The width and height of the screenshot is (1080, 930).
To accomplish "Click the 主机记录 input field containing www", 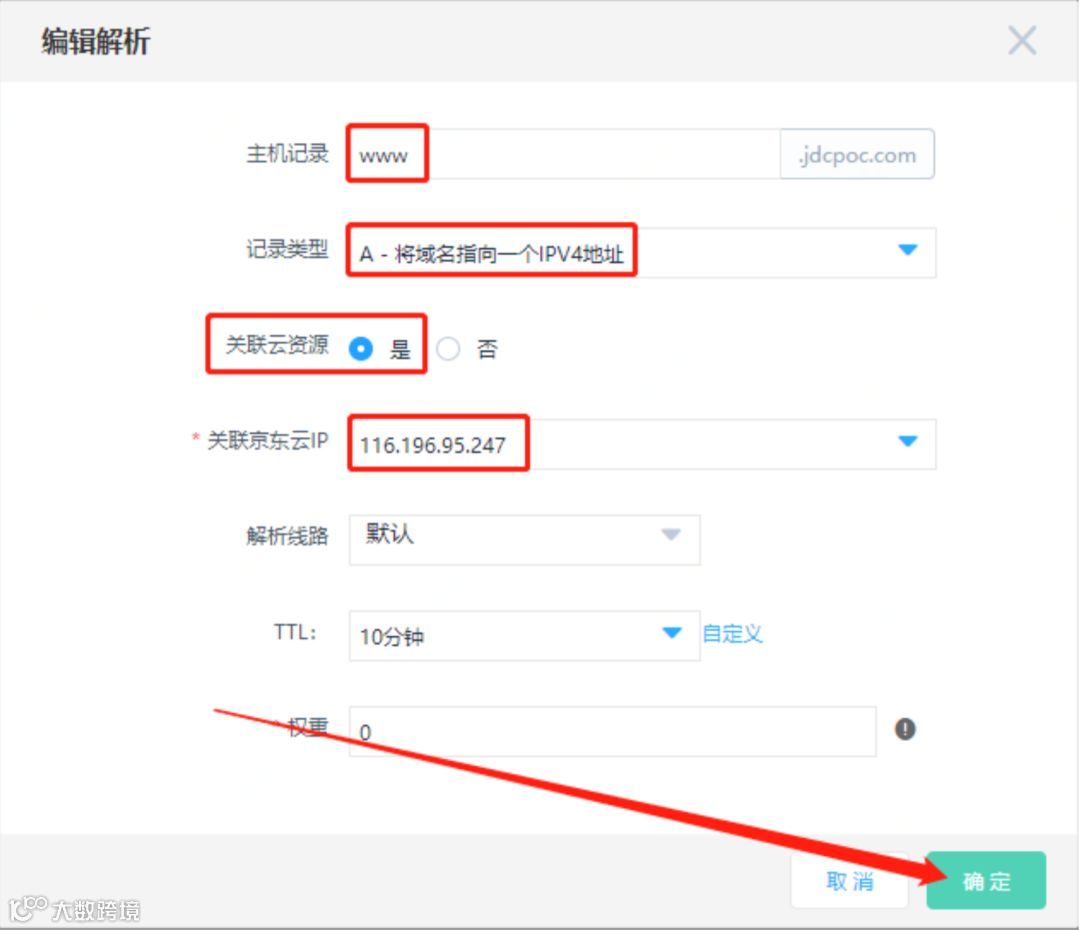I will coord(564,154).
